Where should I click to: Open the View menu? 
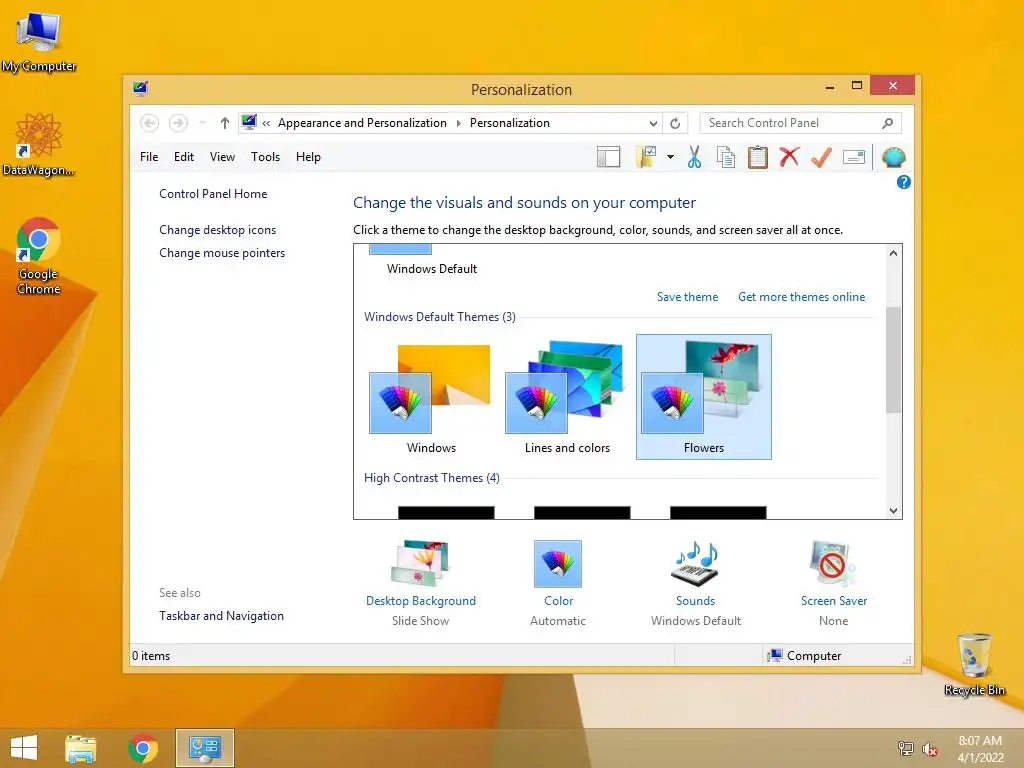pyautogui.click(x=222, y=157)
